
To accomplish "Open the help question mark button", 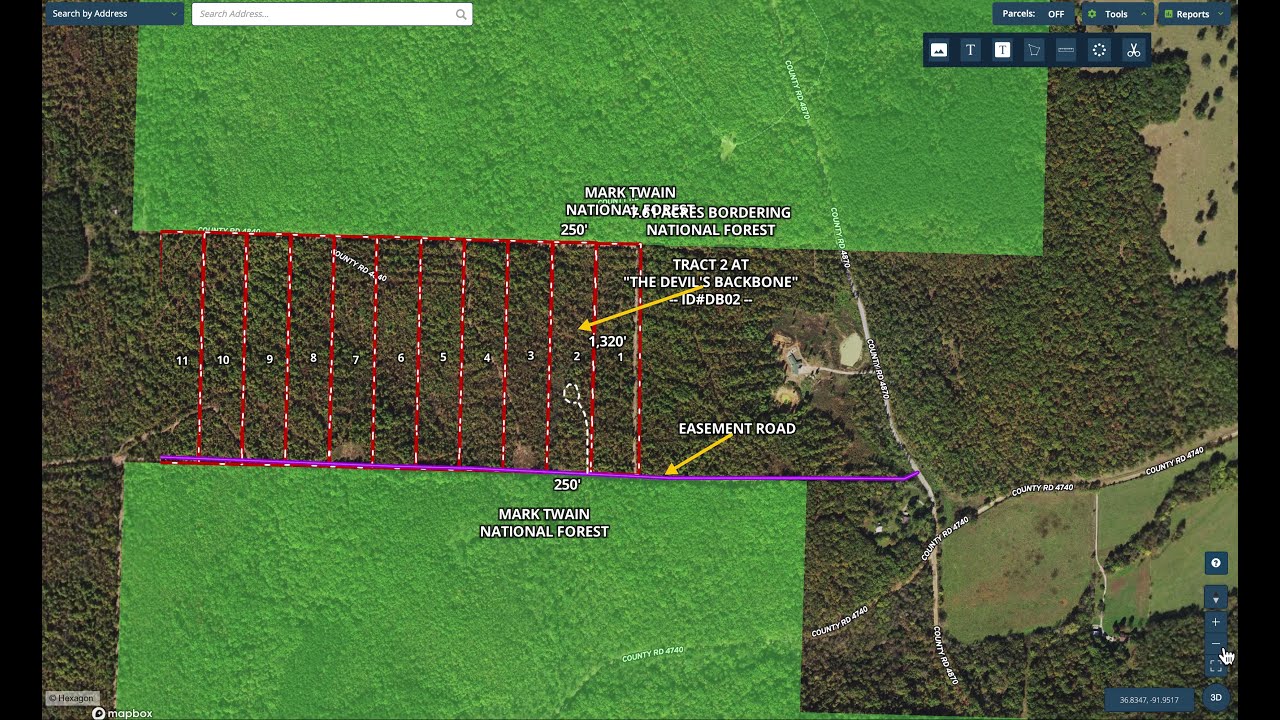I will (1216, 563).
